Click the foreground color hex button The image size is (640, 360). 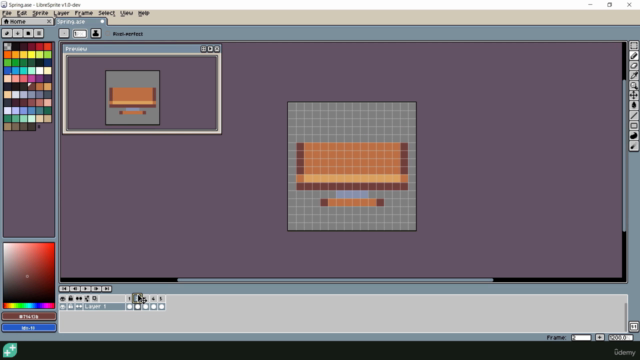29,316
